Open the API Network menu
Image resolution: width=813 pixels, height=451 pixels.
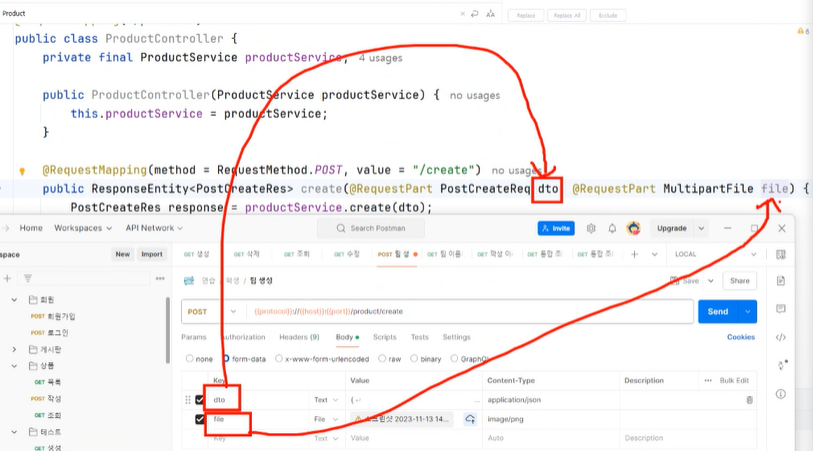[154, 228]
